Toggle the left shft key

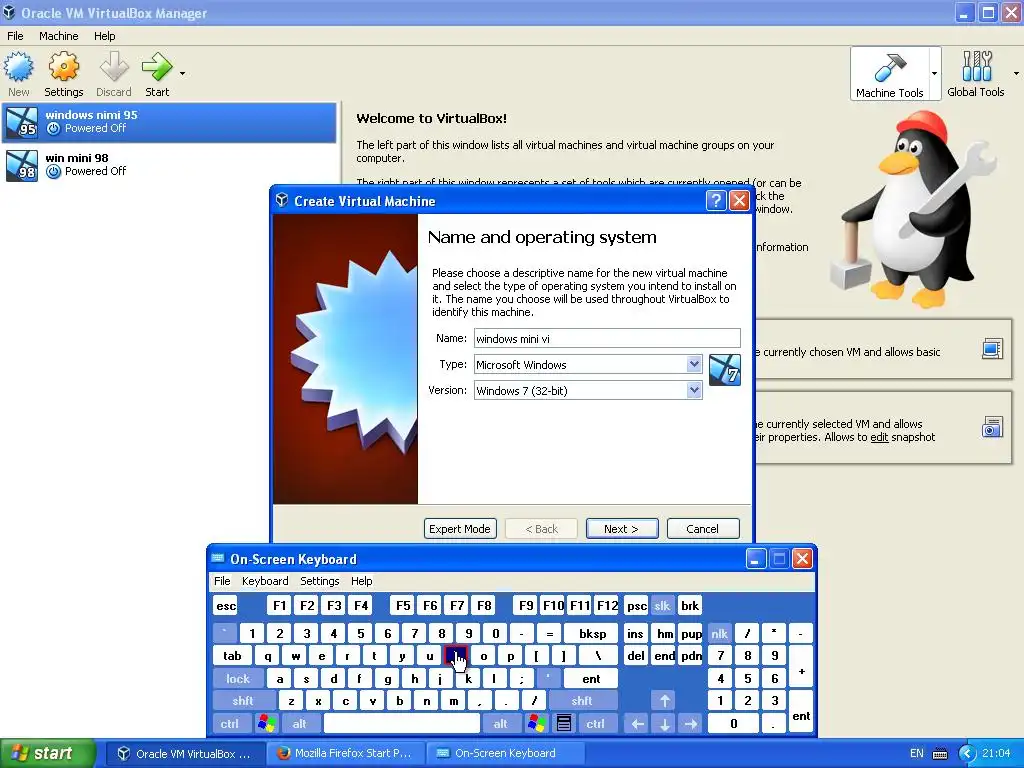[242, 701]
